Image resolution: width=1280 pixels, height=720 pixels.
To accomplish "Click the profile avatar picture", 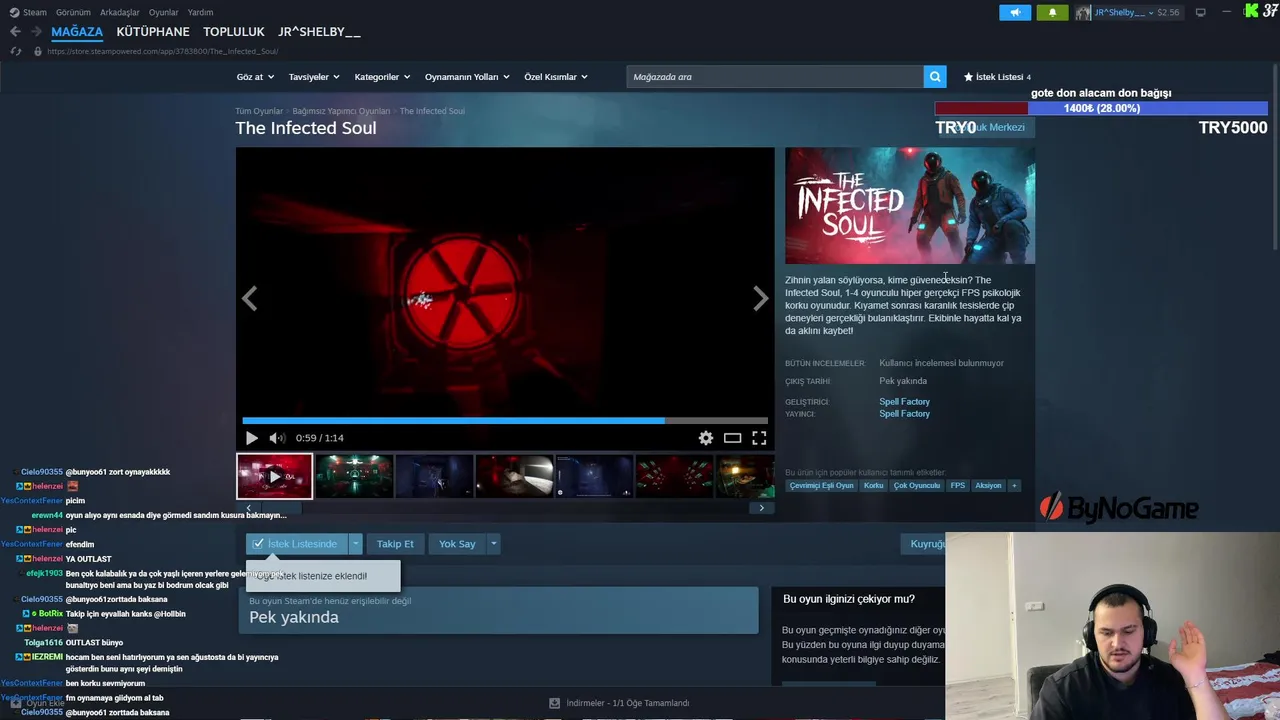I will tap(1084, 12).
